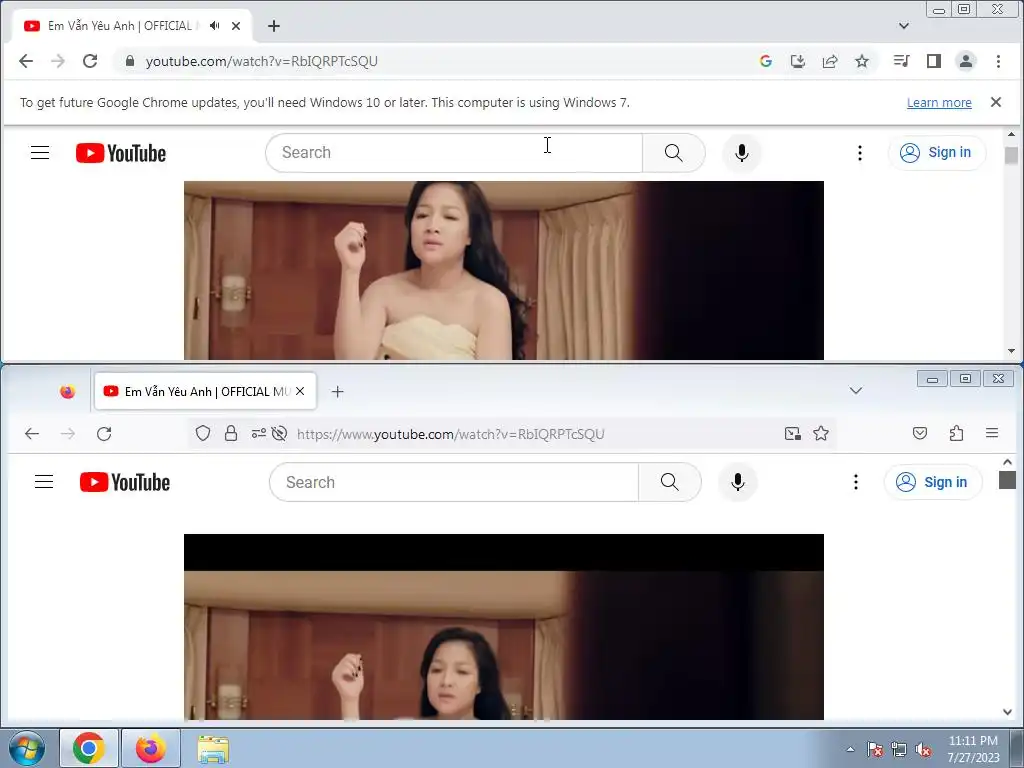1024x768 pixels.
Task: Open Firefox extensions puzzle icon
Action: (957, 434)
